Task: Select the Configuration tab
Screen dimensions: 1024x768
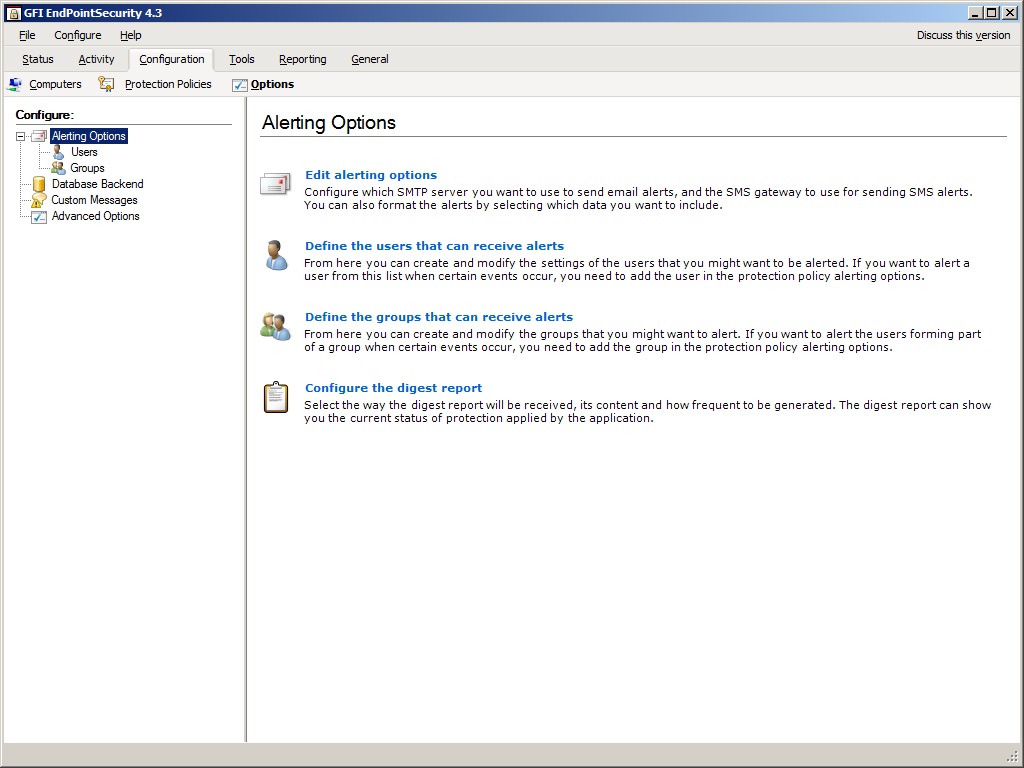Action: (171, 59)
